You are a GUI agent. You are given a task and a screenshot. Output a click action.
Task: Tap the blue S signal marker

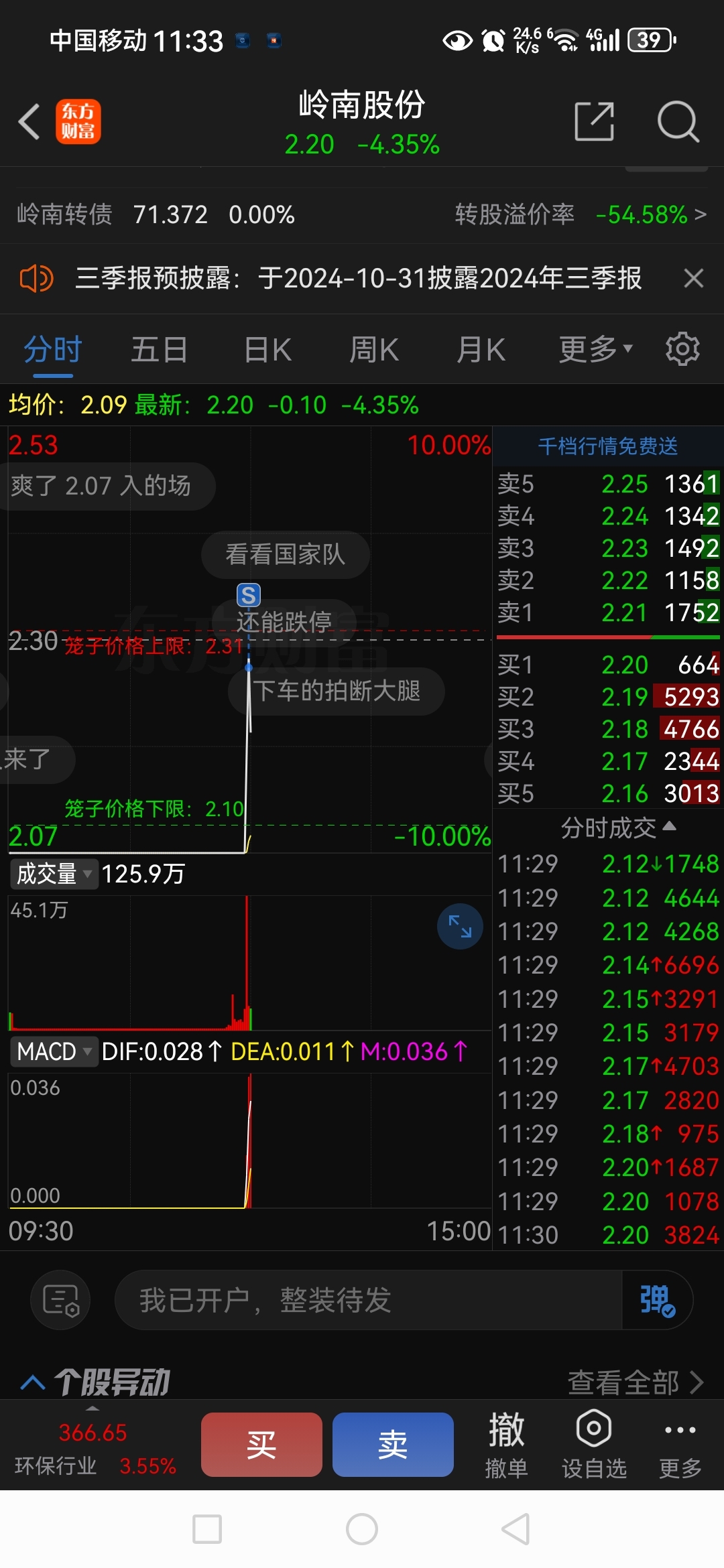click(x=249, y=594)
